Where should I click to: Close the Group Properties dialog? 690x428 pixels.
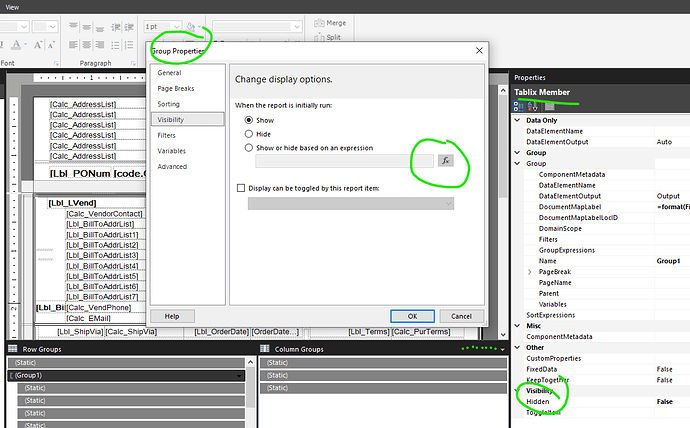click(479, 51)
